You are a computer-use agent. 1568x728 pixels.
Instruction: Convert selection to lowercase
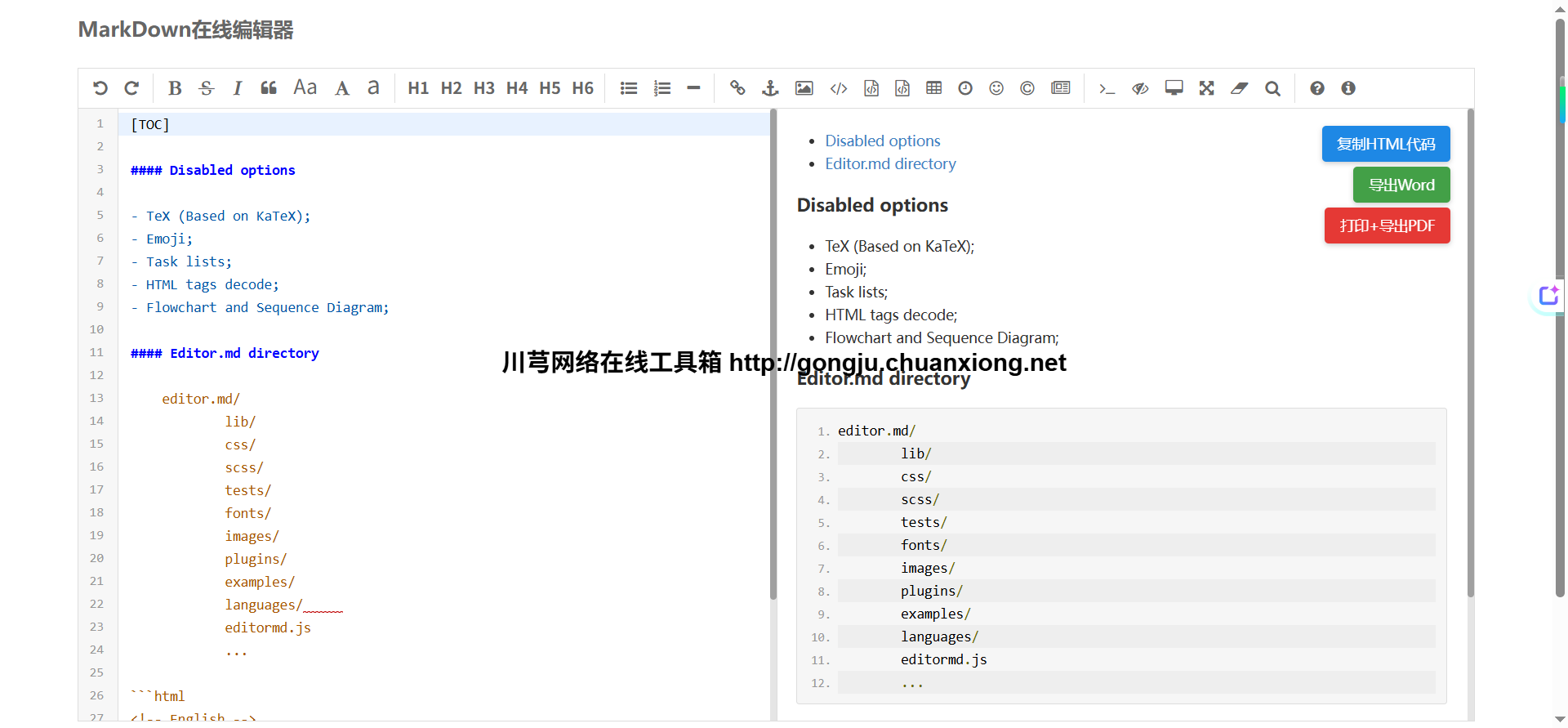pos(373,87)
